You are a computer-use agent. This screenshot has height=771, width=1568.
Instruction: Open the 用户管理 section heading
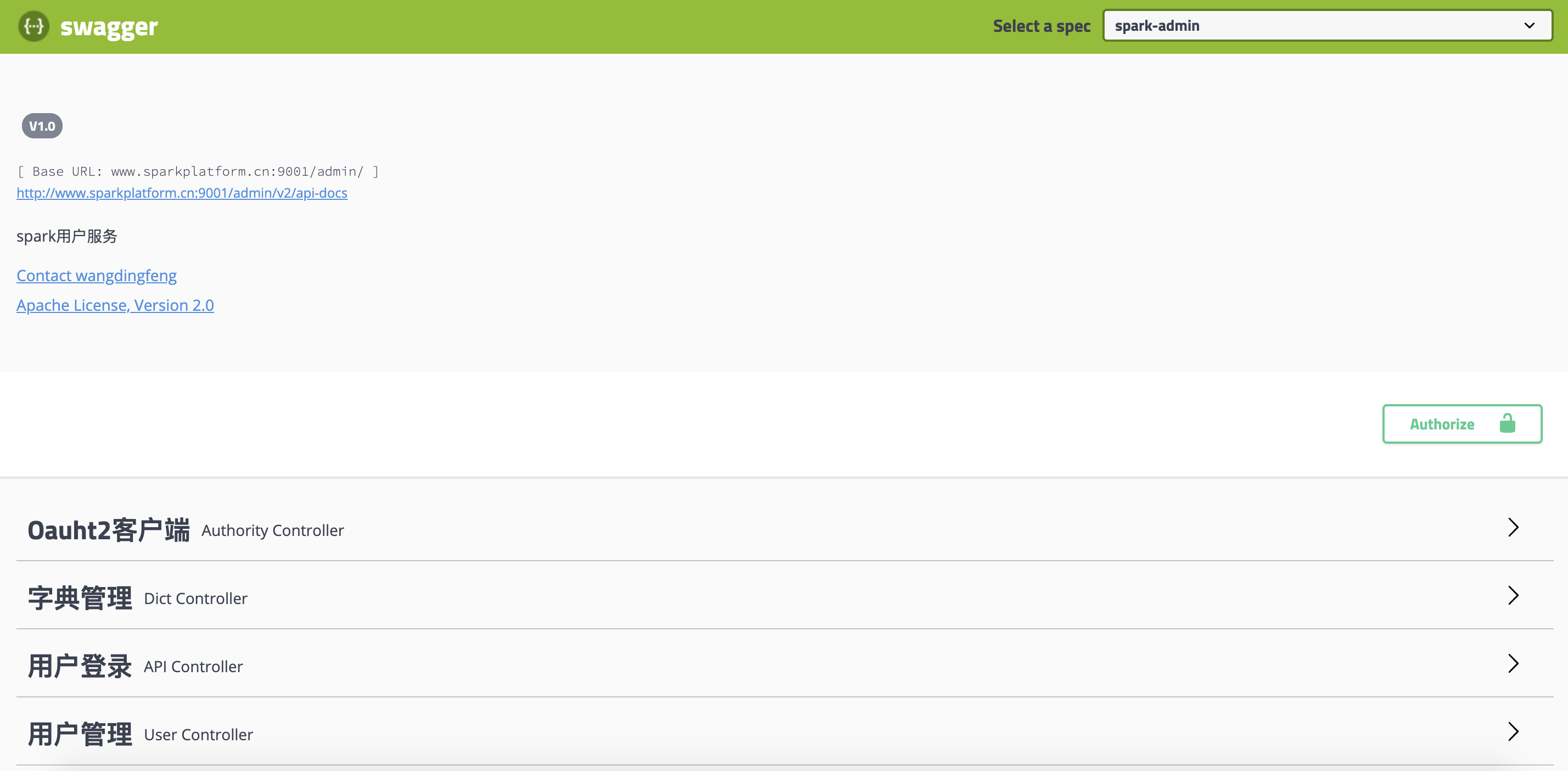(80, 734)
